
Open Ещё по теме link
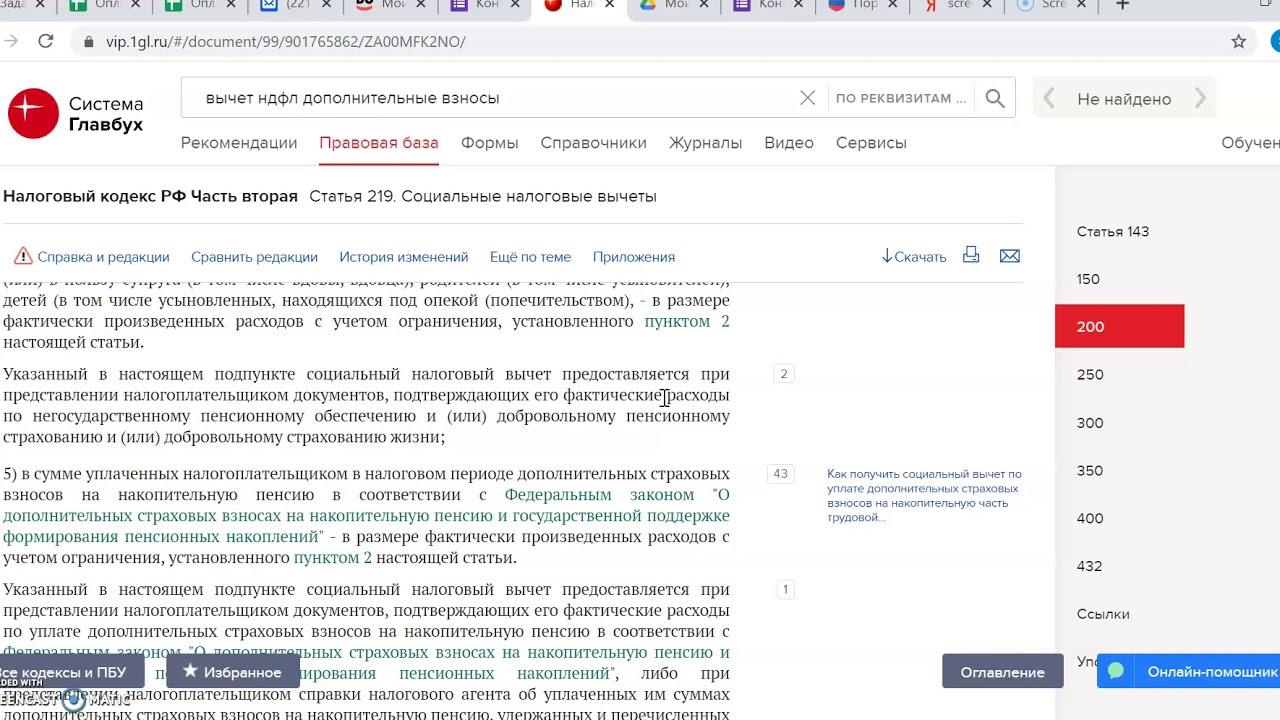coord(530,257)
